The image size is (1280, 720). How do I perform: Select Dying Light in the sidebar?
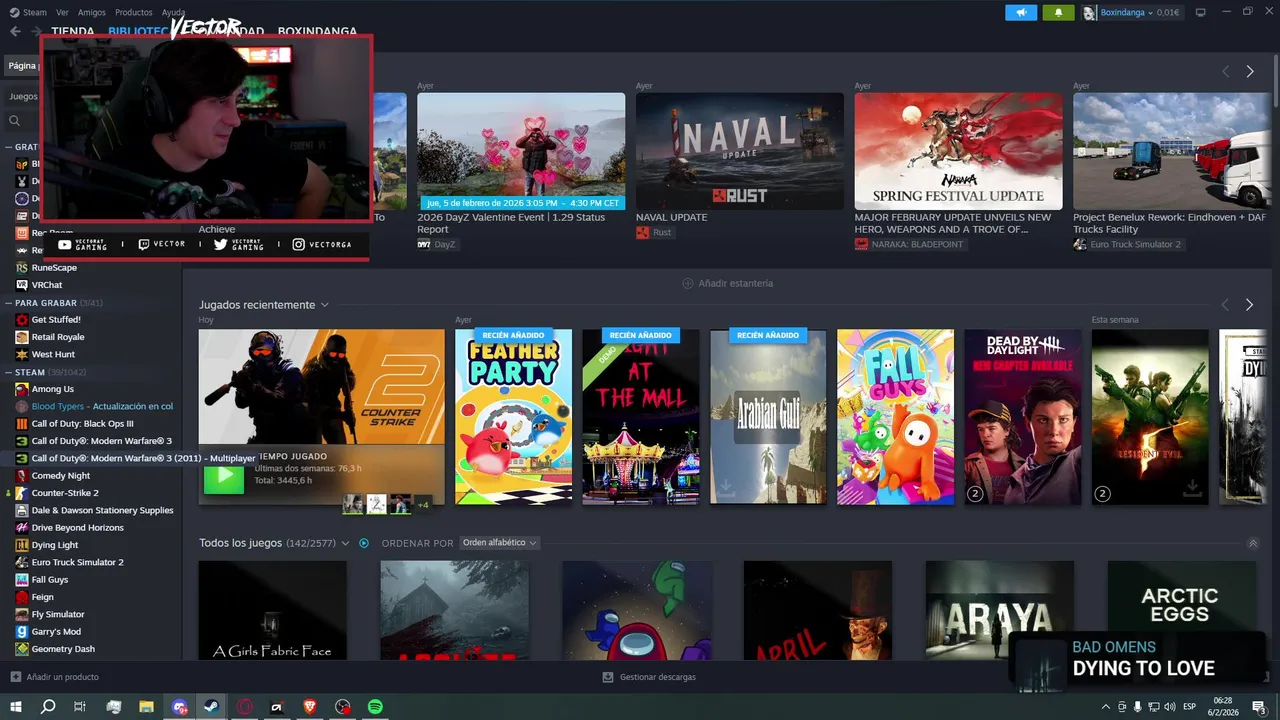[x=55, y=545]
